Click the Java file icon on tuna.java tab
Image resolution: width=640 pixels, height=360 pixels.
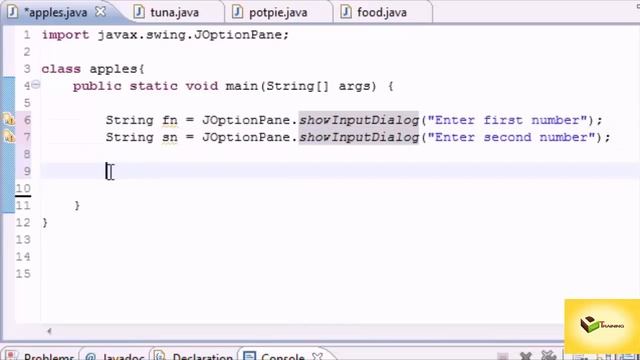coord(139,12)
